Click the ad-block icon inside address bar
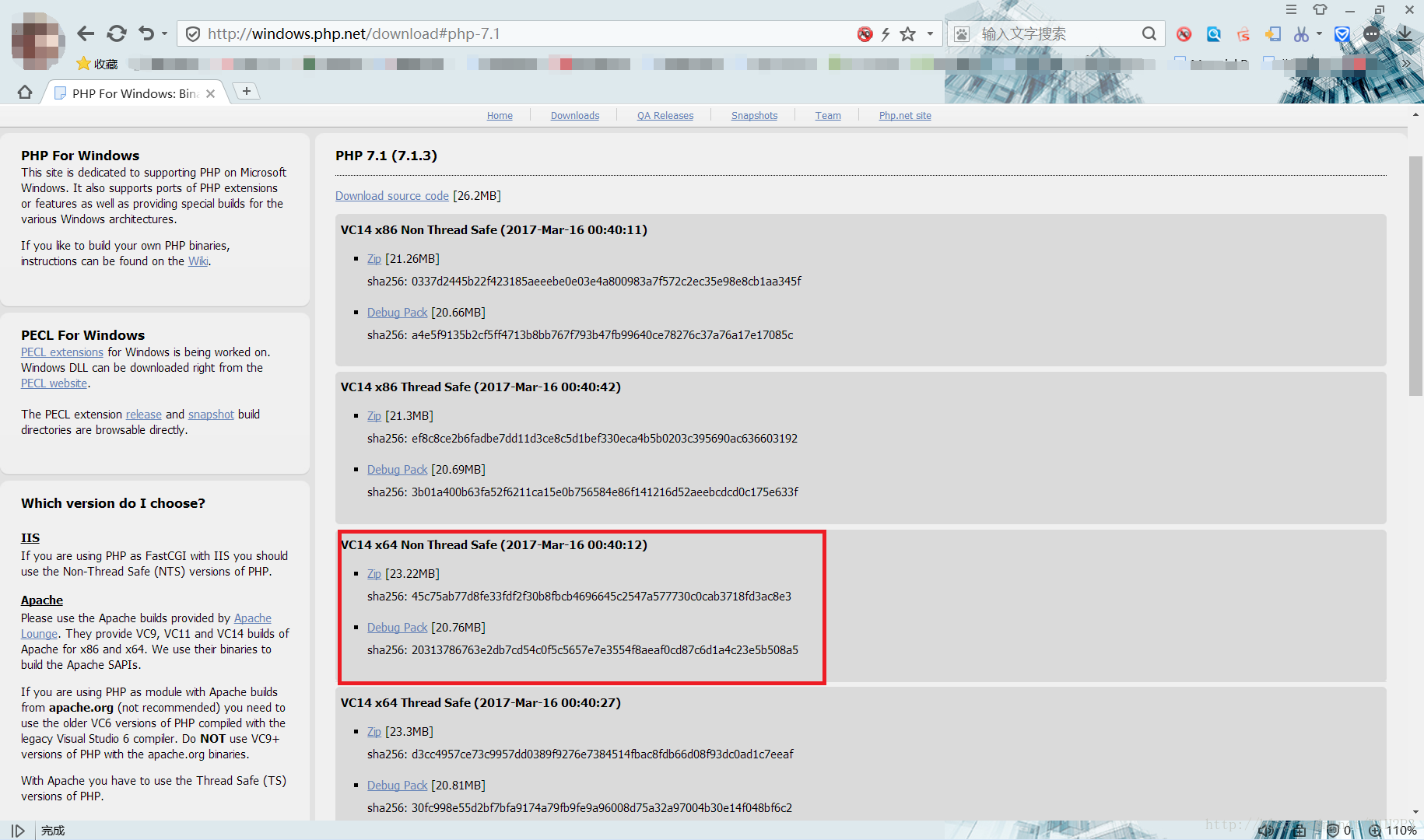Screen dimensions: 1424x840 pos(865,34)
